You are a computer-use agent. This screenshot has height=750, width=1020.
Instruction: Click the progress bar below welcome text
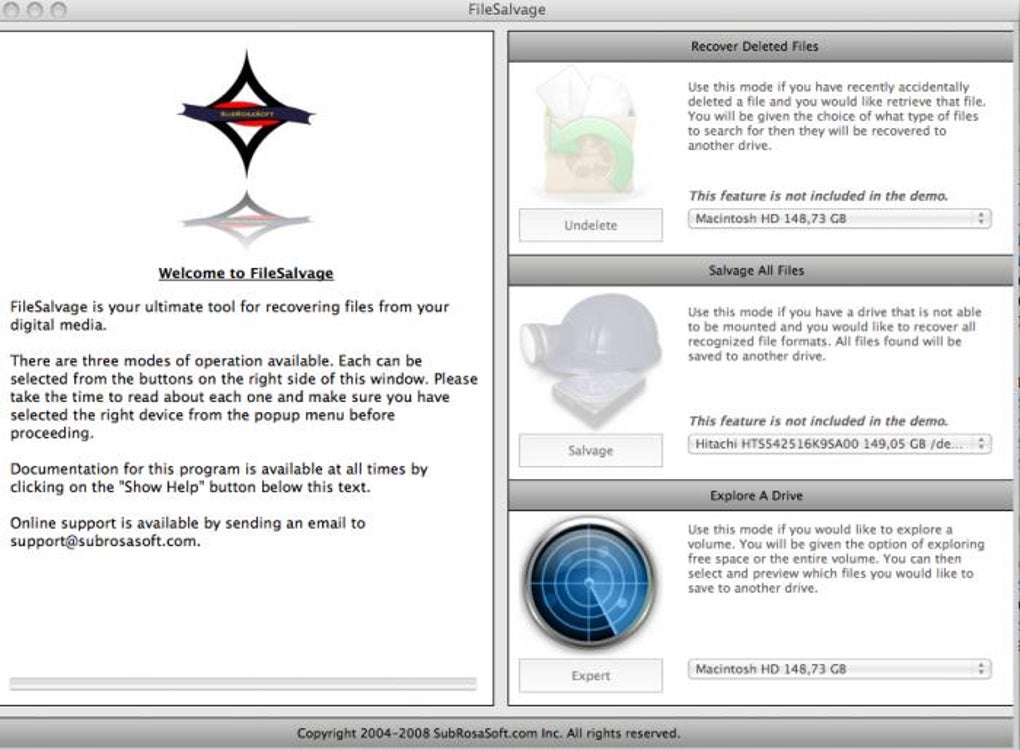(x=243, y=683)
